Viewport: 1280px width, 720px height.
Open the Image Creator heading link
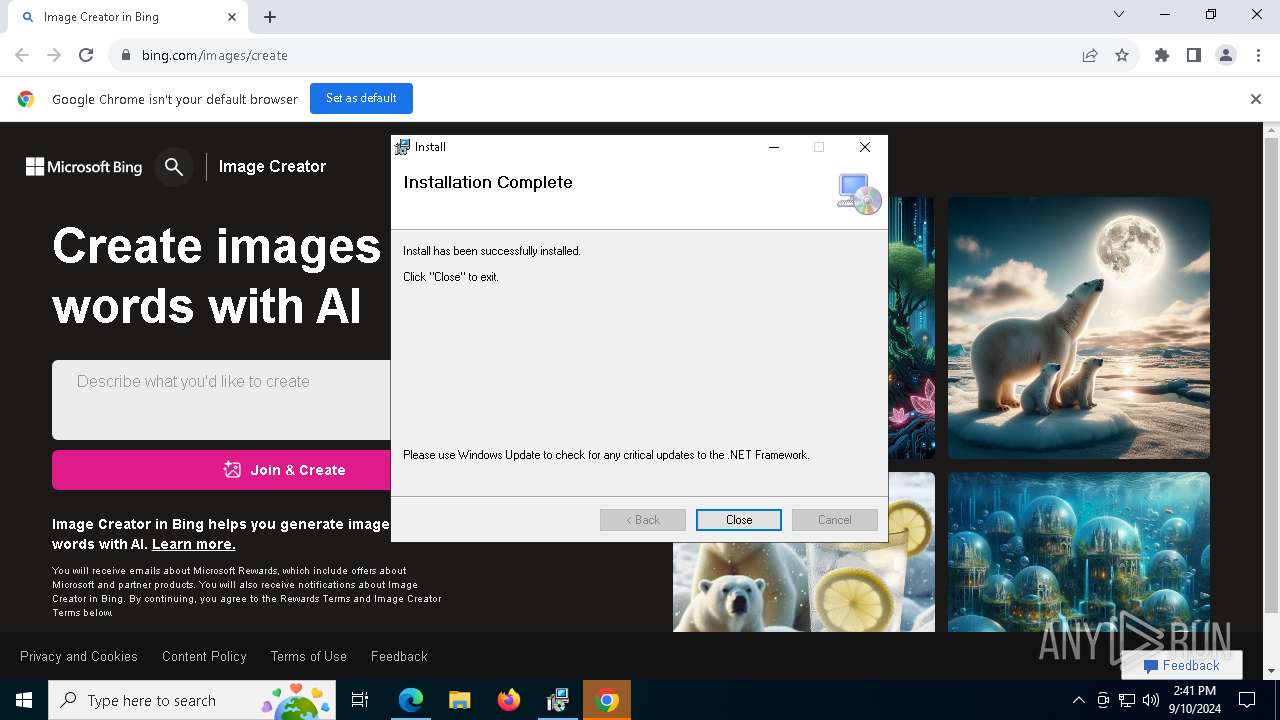[x=272, y=167]
